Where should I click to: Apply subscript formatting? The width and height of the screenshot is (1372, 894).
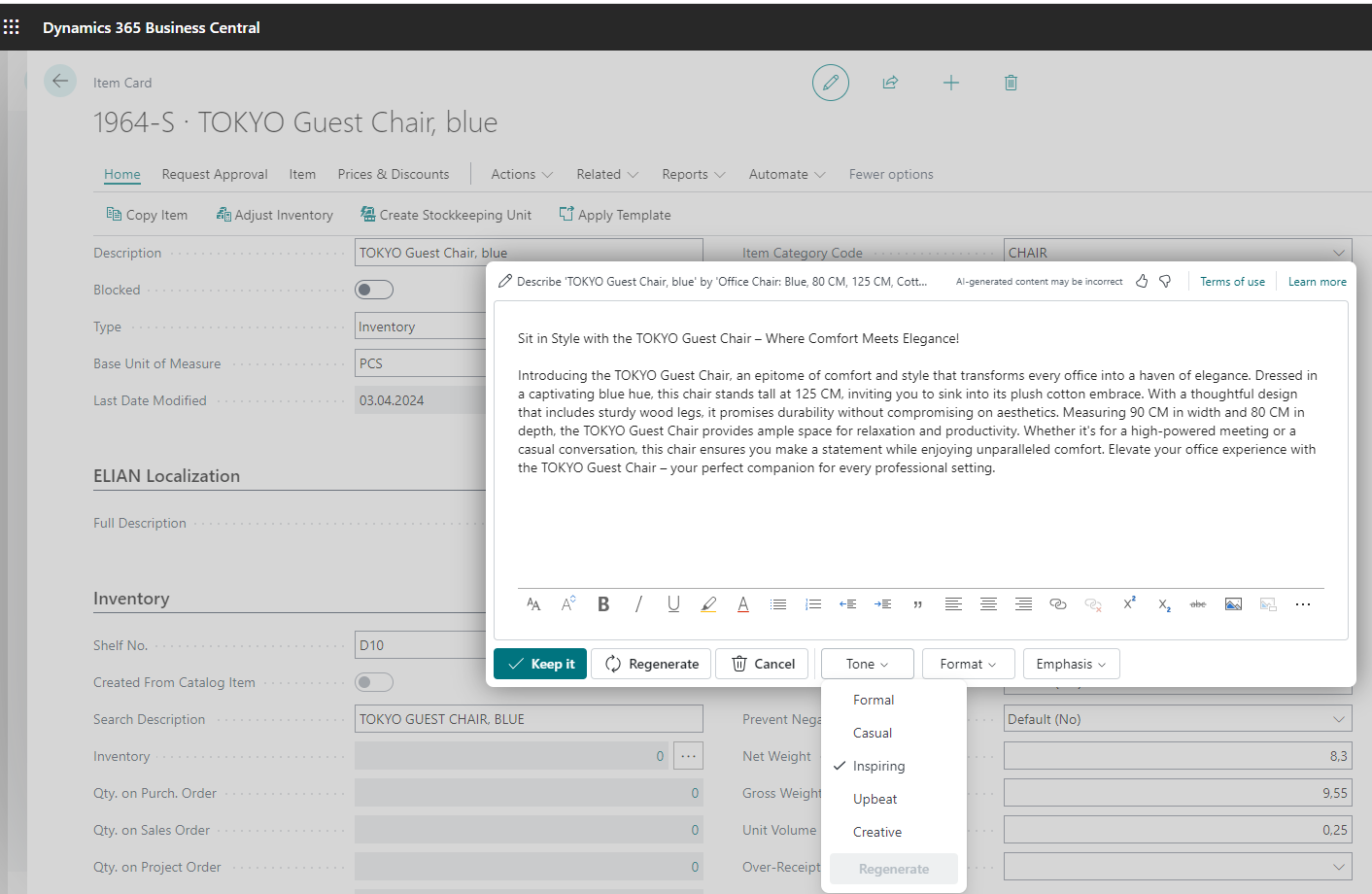pyautogui.click(x=1164, y=604)
